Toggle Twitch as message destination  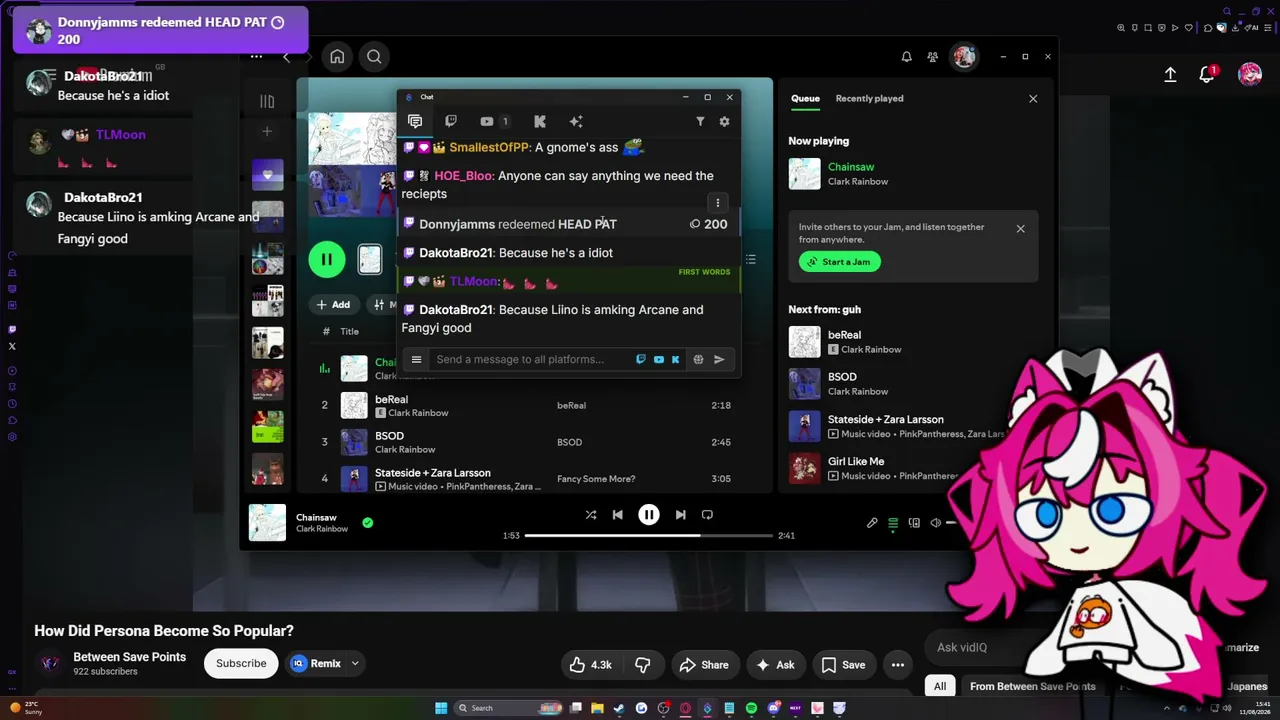coord(641,360)
